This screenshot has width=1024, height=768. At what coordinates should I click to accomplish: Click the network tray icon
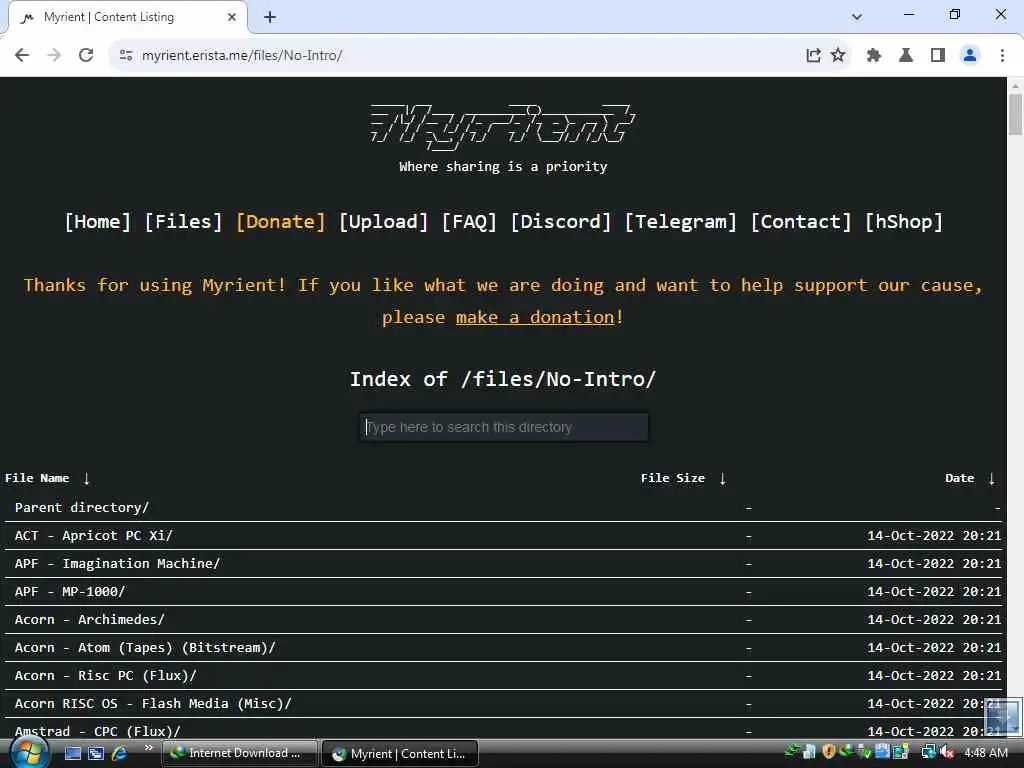(929, 753)
